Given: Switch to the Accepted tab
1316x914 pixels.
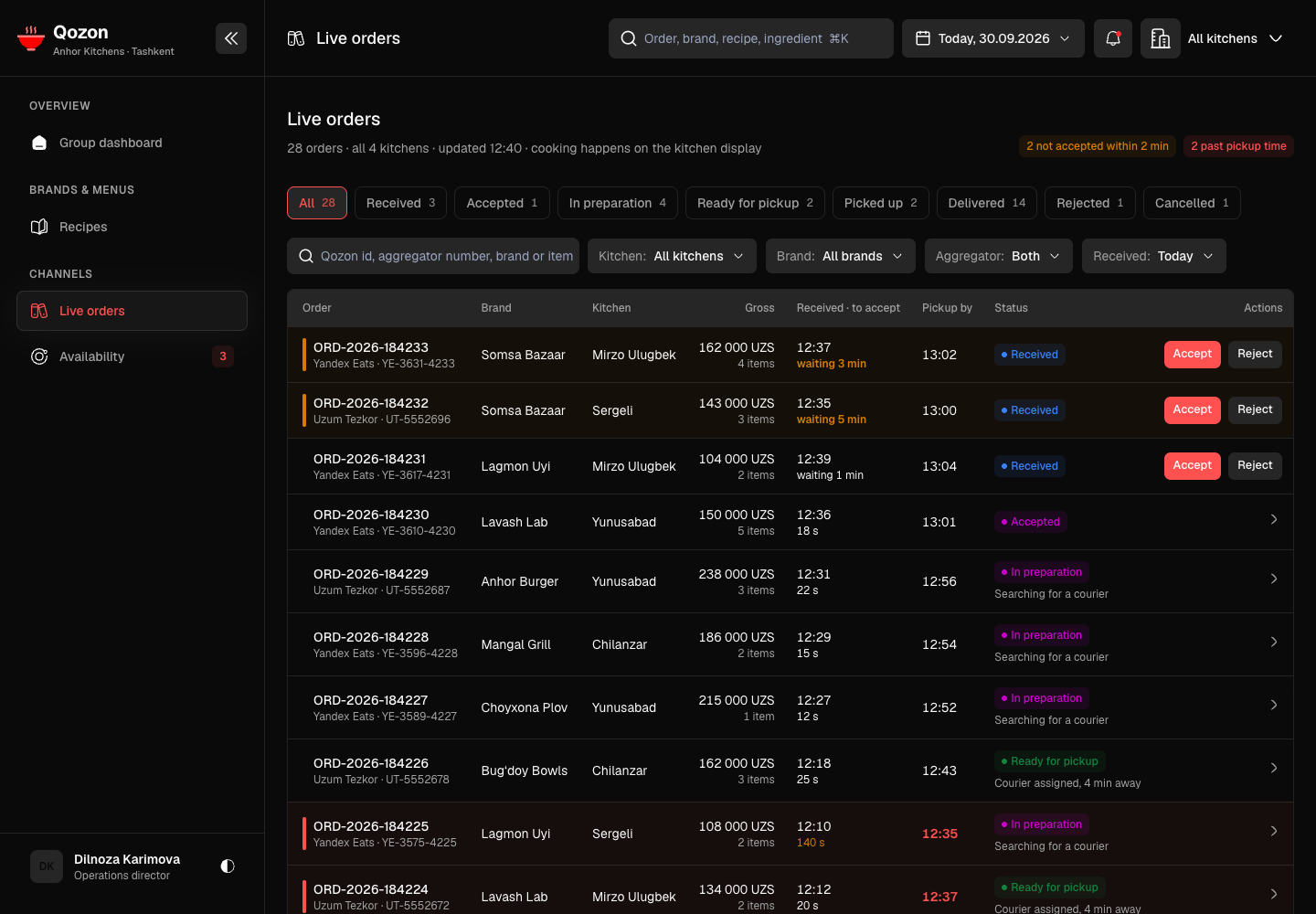Looking at the screenshot, I should (x=502, y=203).
